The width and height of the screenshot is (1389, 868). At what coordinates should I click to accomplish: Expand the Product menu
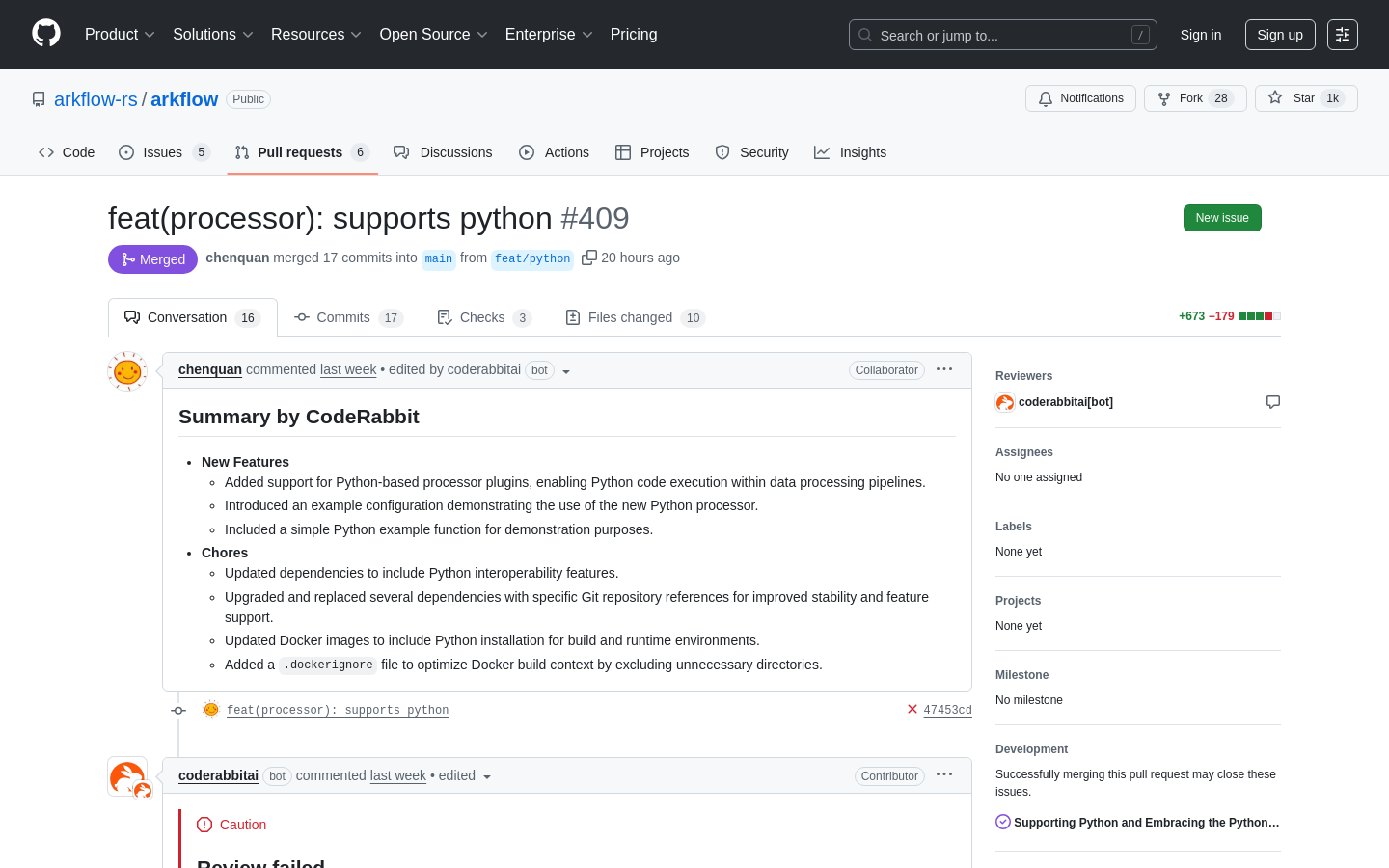pos(120,34)
